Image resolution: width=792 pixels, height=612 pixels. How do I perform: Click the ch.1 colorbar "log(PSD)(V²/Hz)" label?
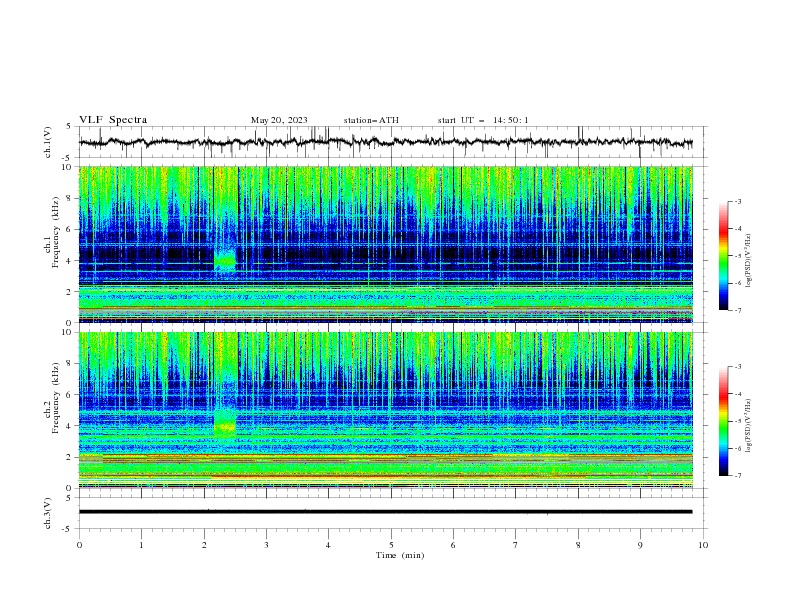(749, 261)
